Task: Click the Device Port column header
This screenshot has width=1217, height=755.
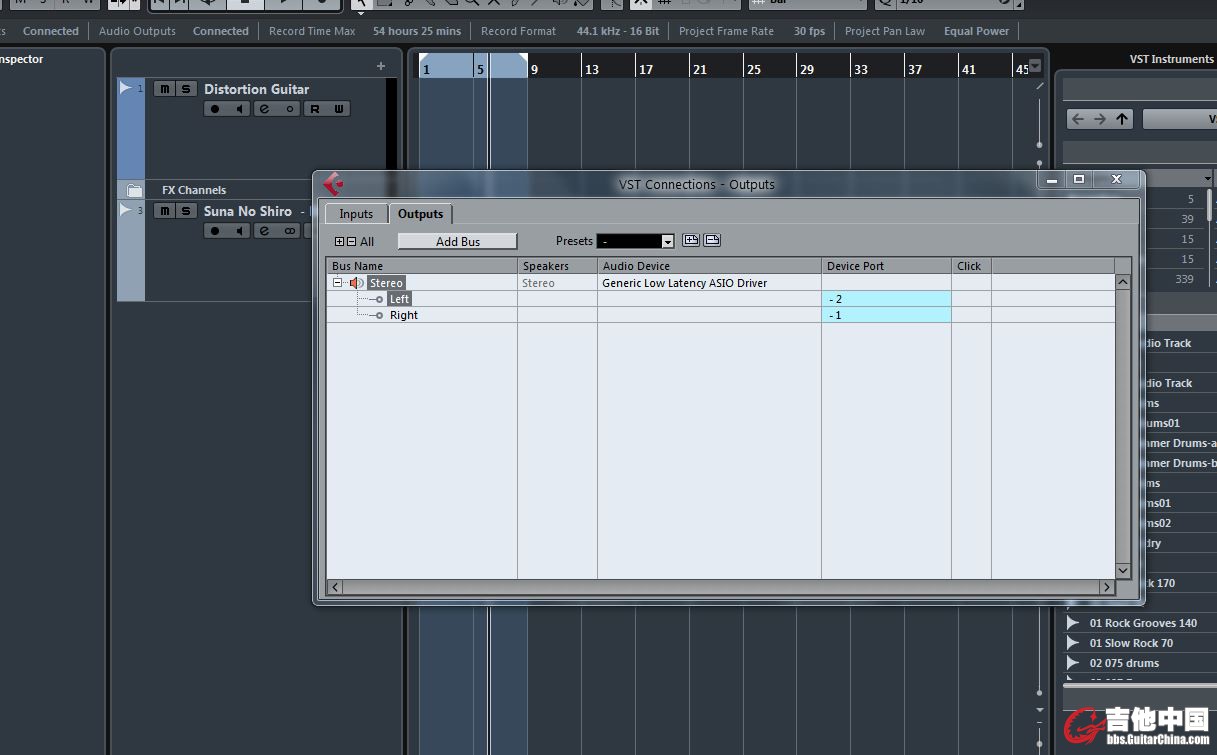Action: (x=886, y=266)
